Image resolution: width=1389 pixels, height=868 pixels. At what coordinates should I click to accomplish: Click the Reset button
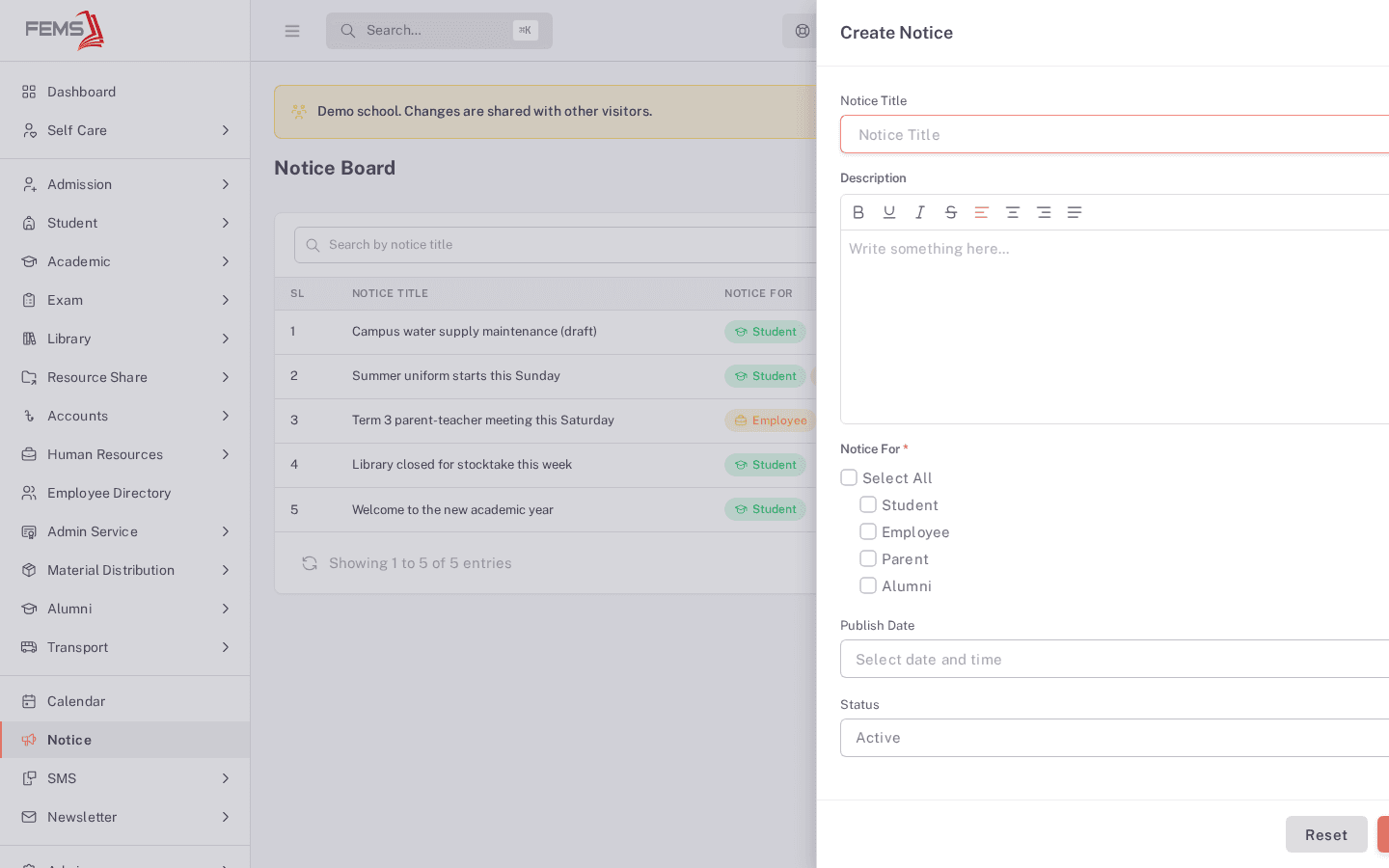coord(1326,834)
